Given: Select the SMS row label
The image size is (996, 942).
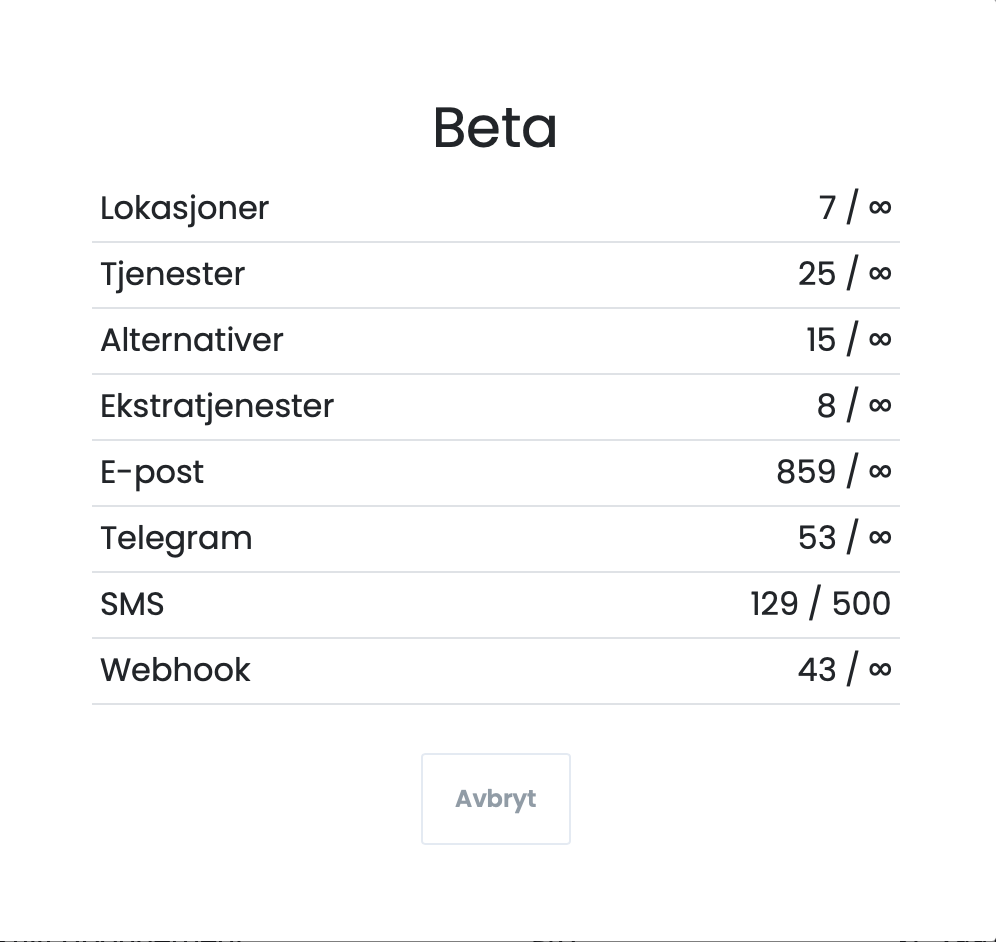Looking at the screenshot, I should click(132, 604).
